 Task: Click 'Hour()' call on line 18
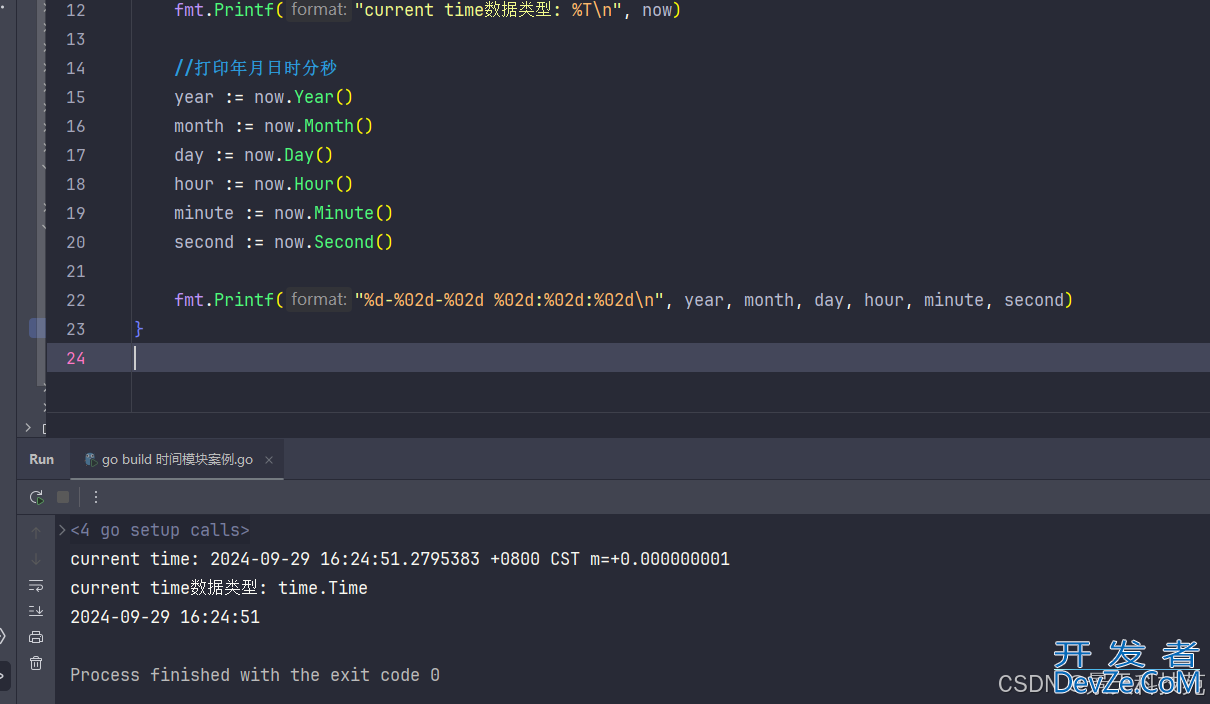point(324,184)
